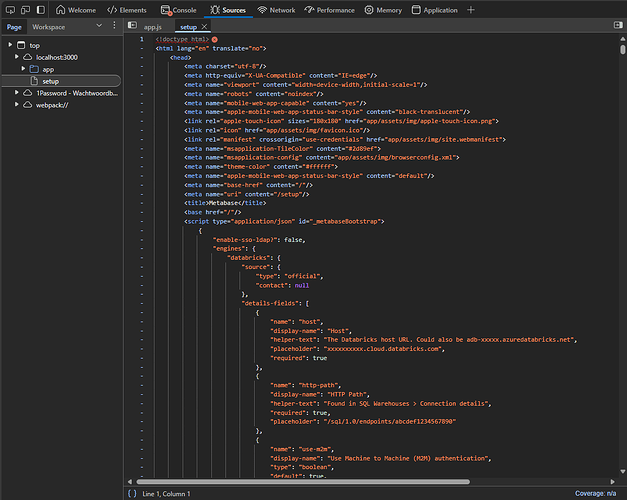Open the Welcome tab

[x=76, y=10]
